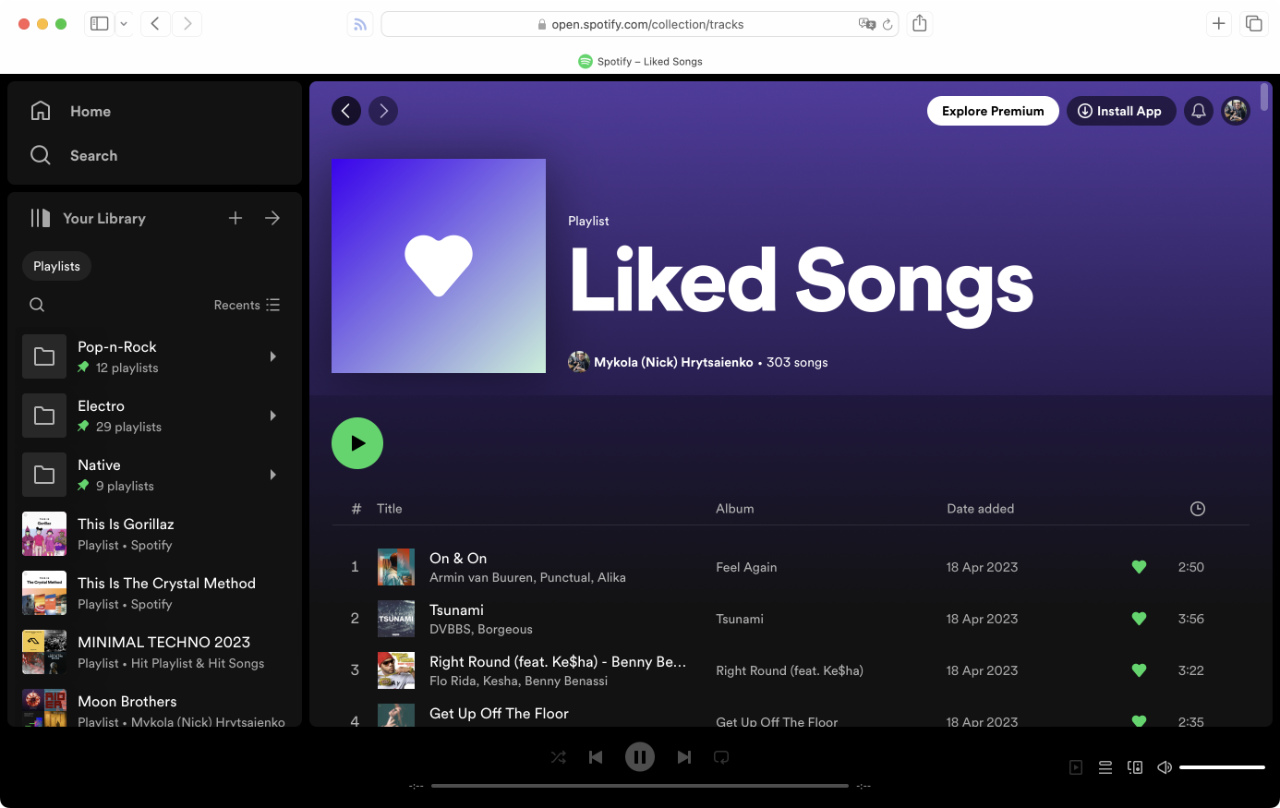Image resolution: width=1280 pixels, height=808 pixels.
Task: Click the Install App button
Action: (1120, 111)
